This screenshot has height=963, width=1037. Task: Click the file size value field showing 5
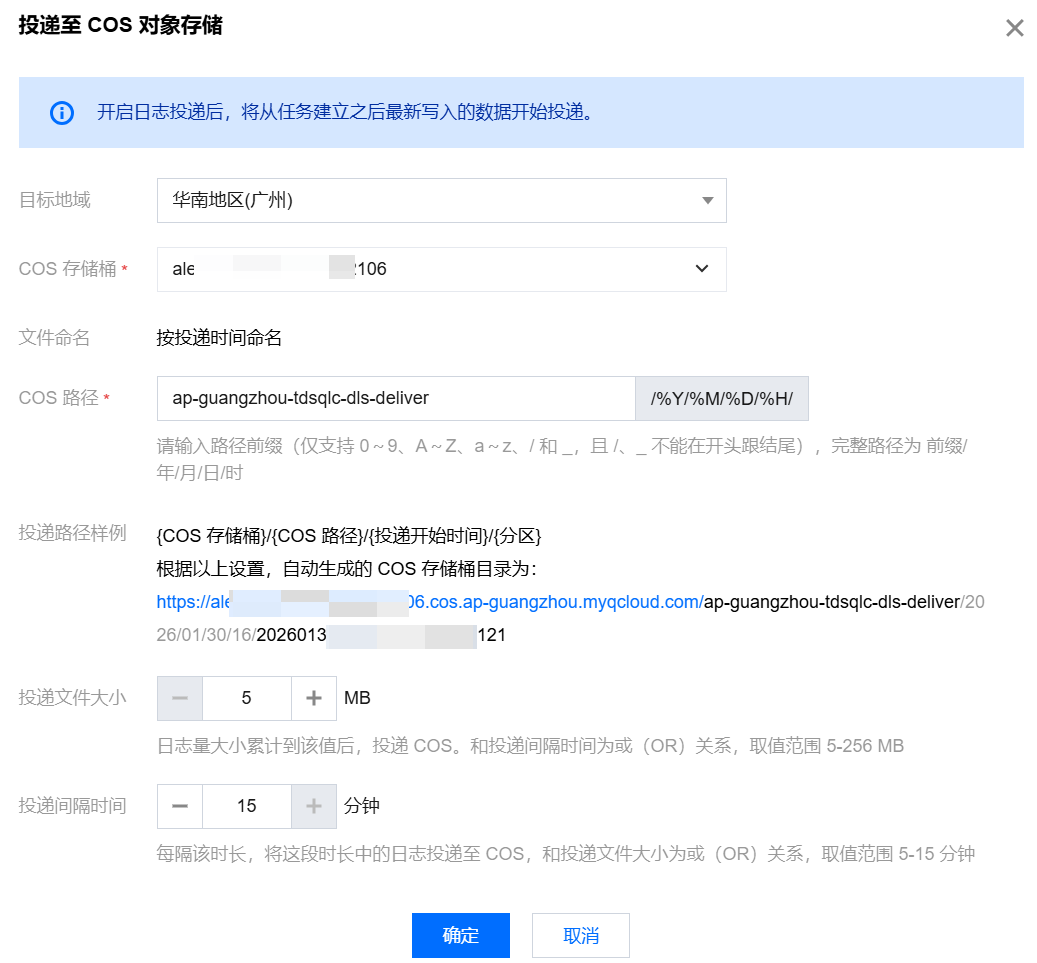tap(247, 698)
